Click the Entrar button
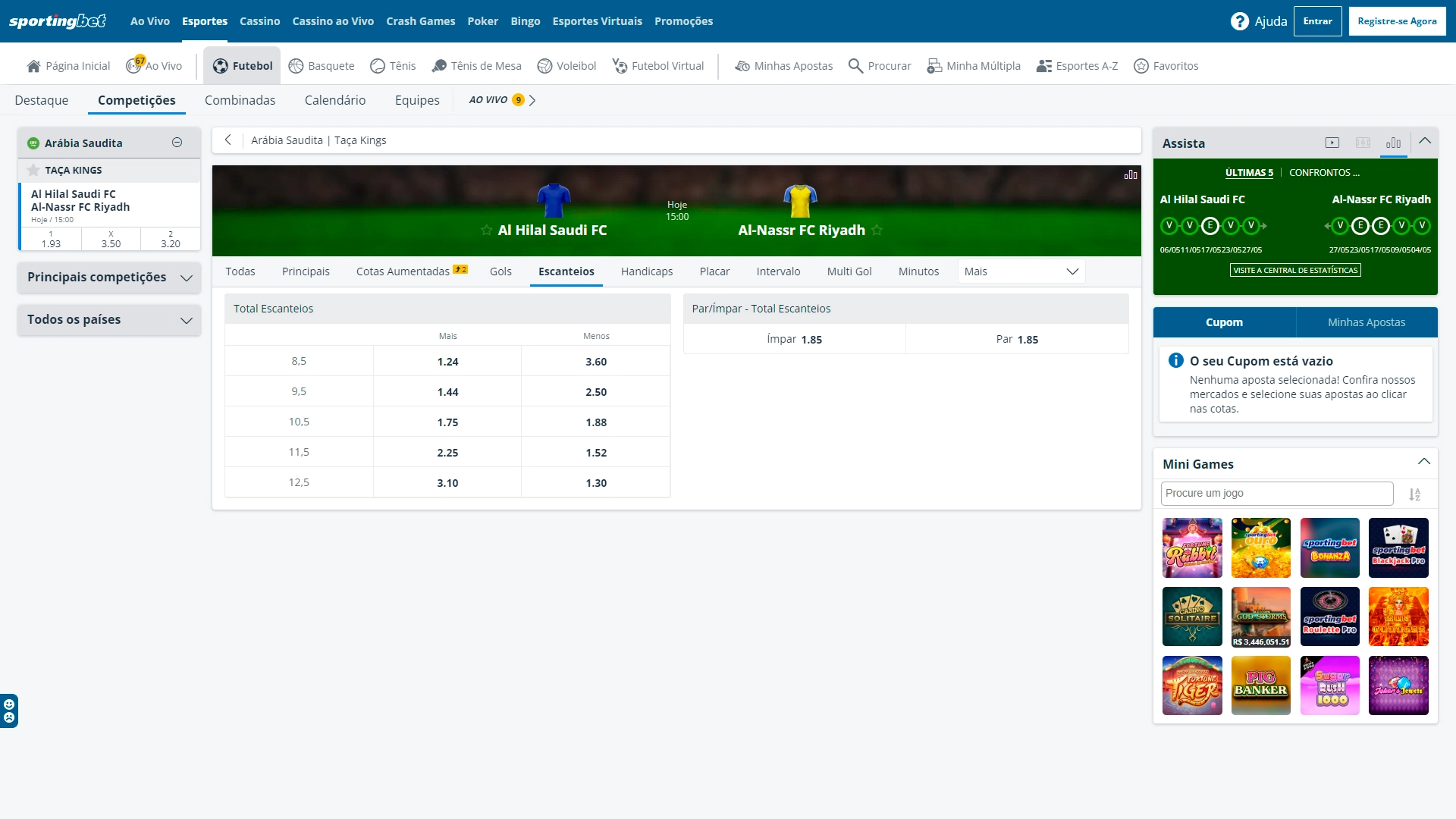Screen dimensions: 1456x819 (x=1317, y=21)
